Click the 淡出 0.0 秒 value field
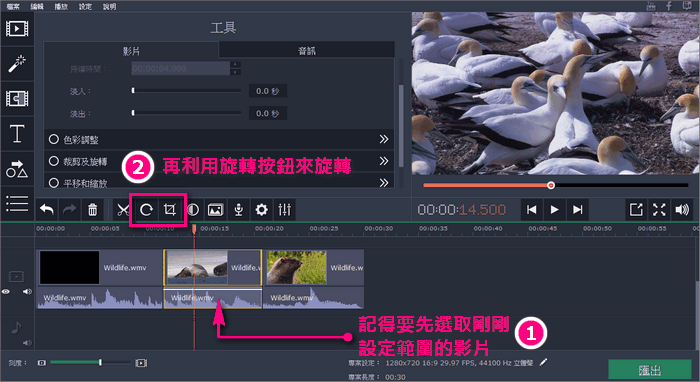700x382 pixels. tap(267, 113)
